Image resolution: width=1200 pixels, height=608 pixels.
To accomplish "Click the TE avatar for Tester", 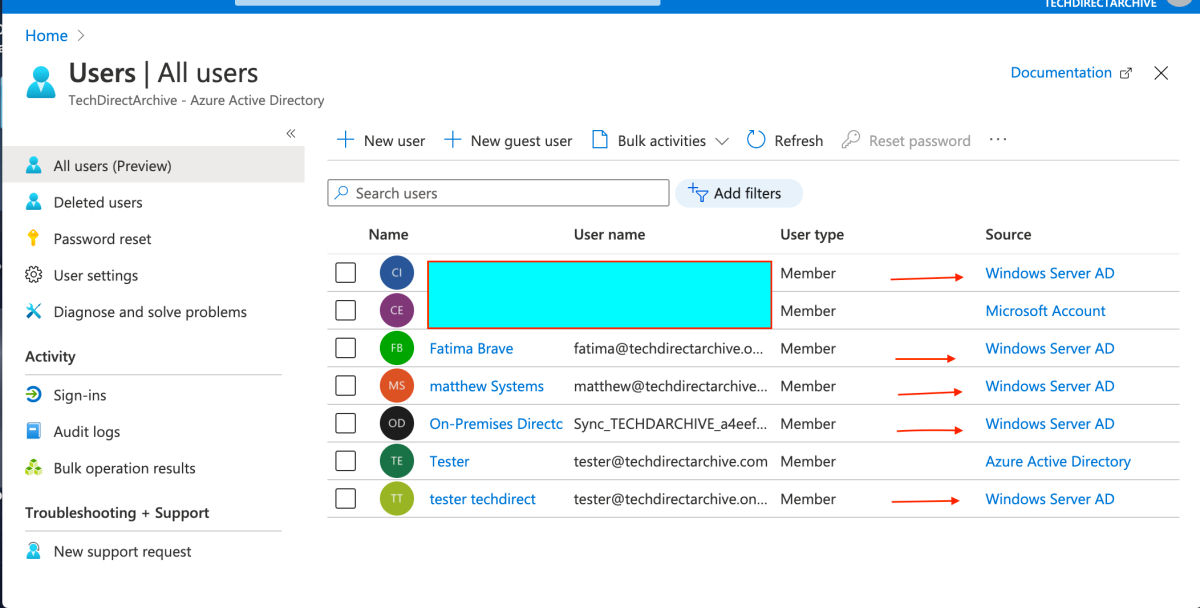I will point(397,461).
